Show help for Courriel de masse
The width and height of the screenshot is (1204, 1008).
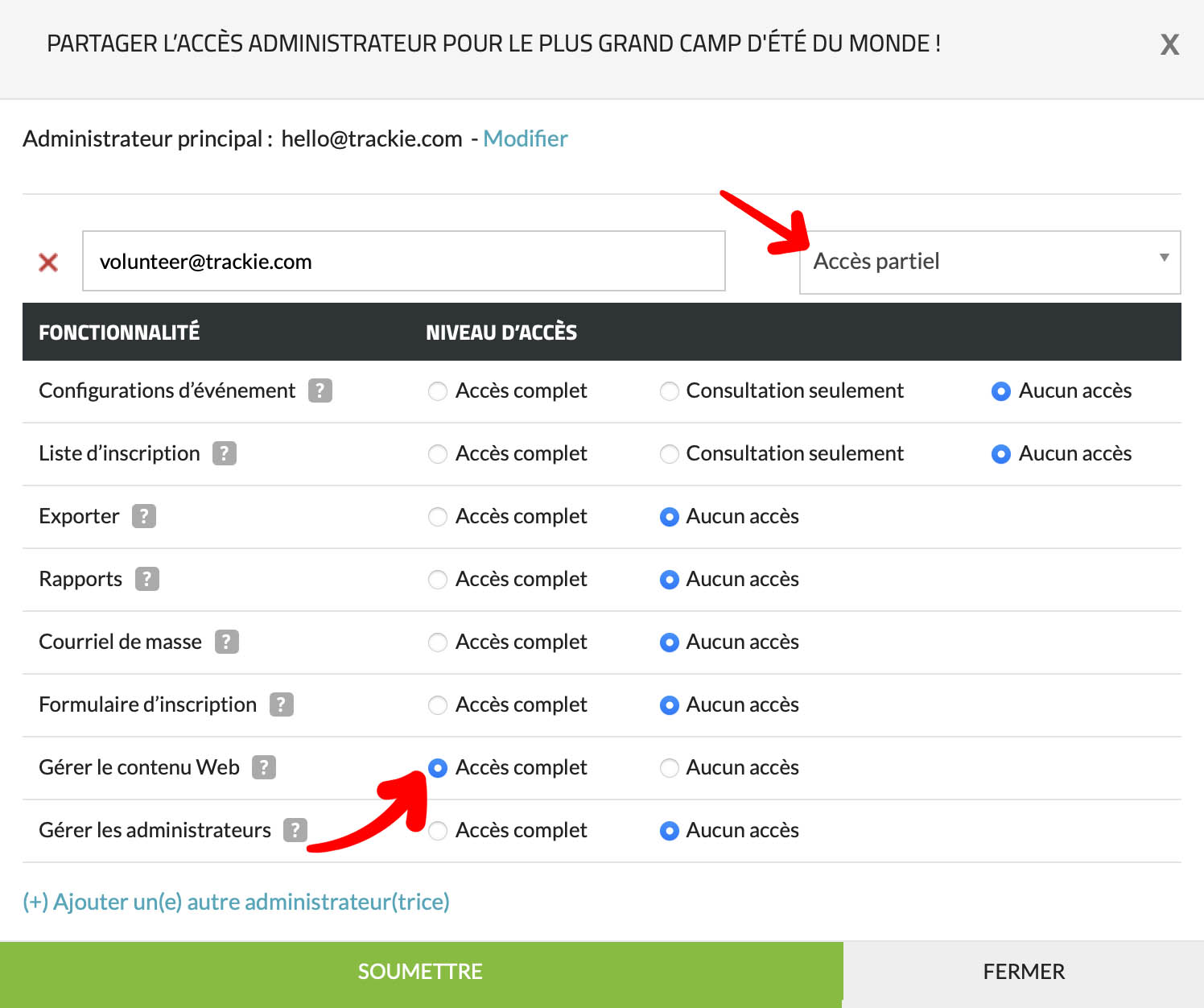pos(226,642)
